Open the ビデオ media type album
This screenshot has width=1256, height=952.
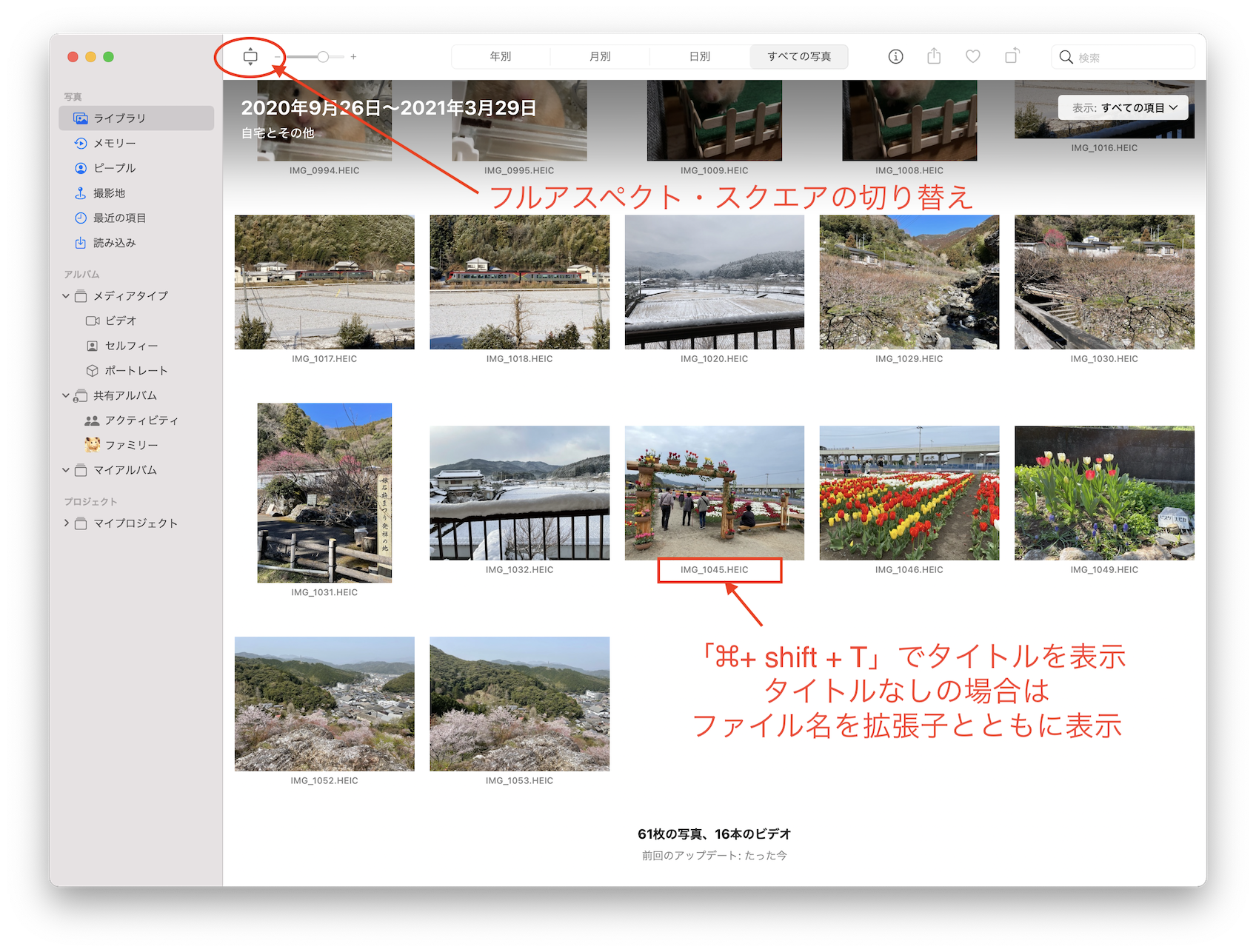(120, 321)
